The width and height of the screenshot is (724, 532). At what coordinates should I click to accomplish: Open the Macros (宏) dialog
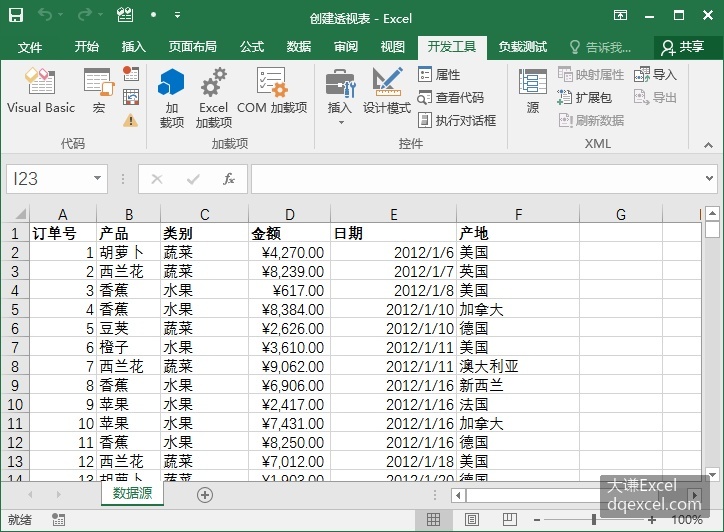click(x=99, y=91)
